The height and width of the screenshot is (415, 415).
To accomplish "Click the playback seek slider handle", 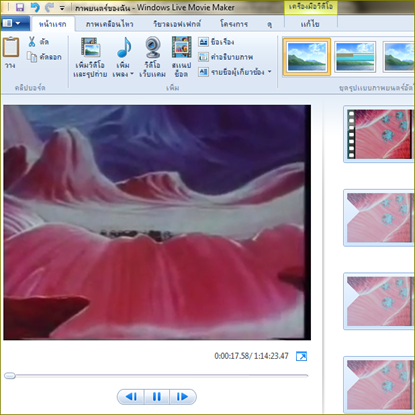I will 10,376.
